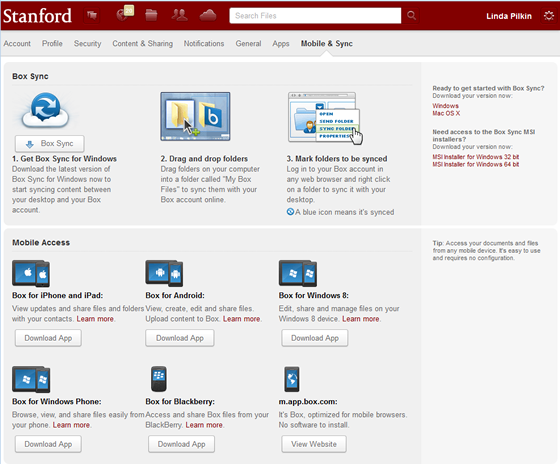Click View Website for m.app.box.com
560x464 pixels.
tap(314, 444)
